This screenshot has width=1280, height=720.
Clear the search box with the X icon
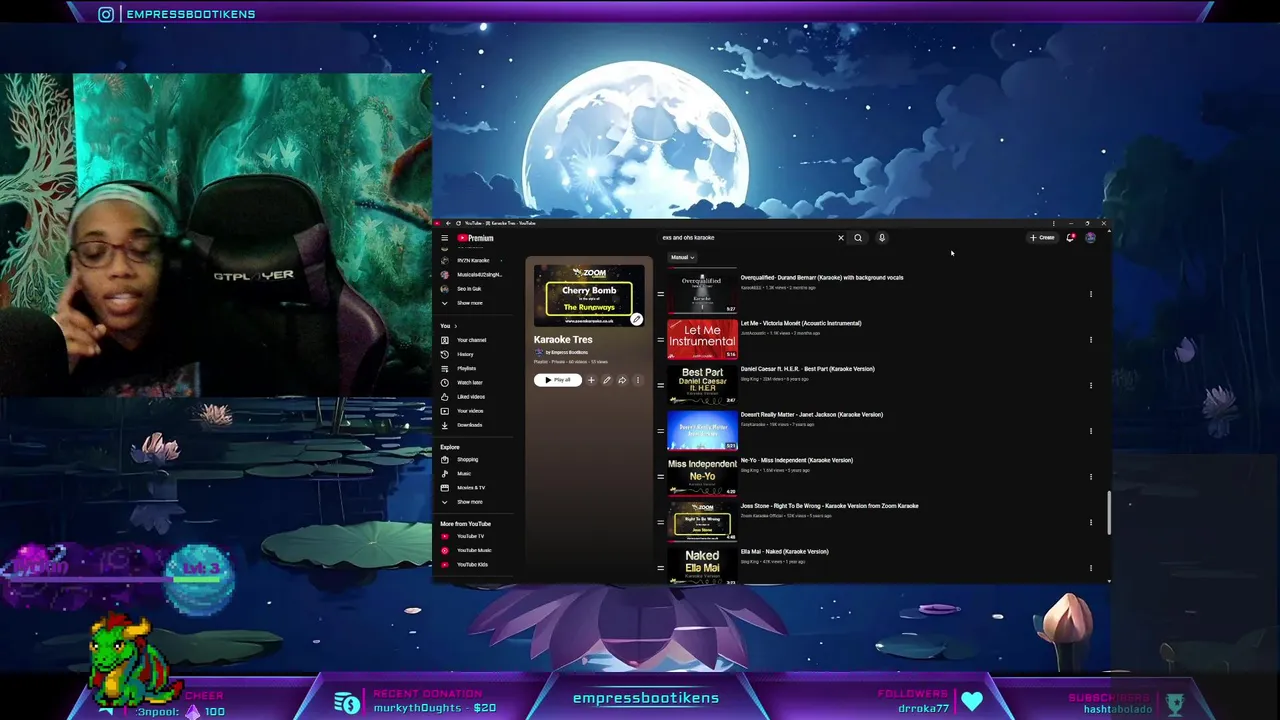[x=841, y=238]
